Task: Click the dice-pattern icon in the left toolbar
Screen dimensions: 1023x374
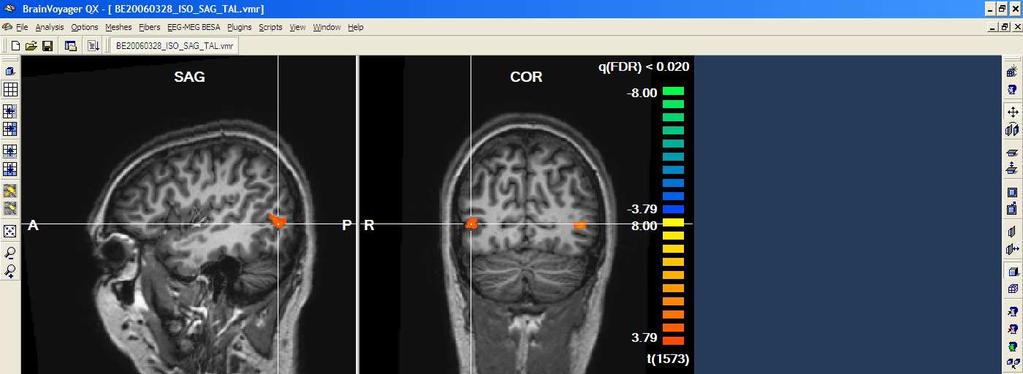Action: (x=10, y=231)
